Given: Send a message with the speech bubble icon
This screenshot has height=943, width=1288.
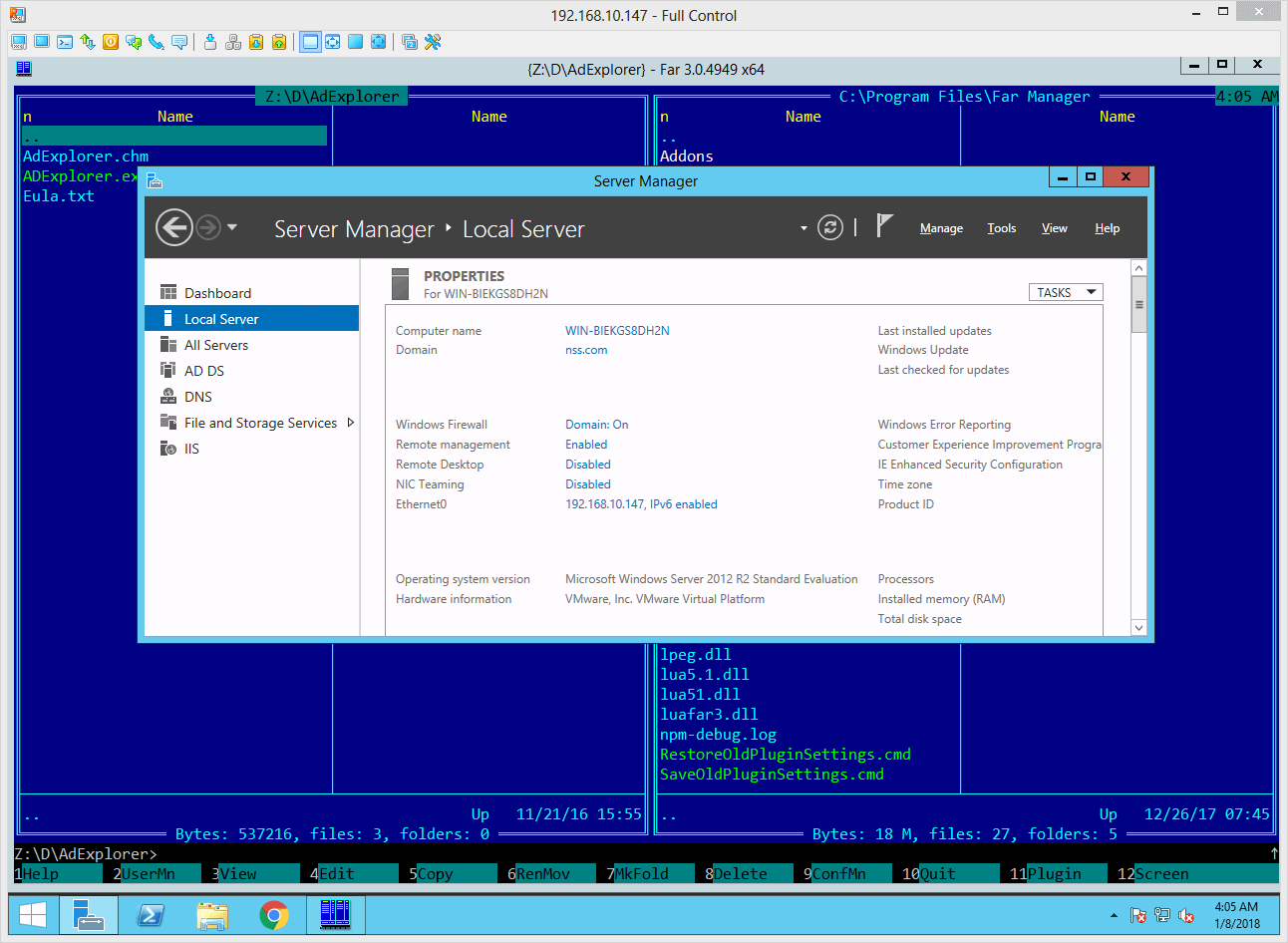Looking at the screenshot, I should 179,42.
